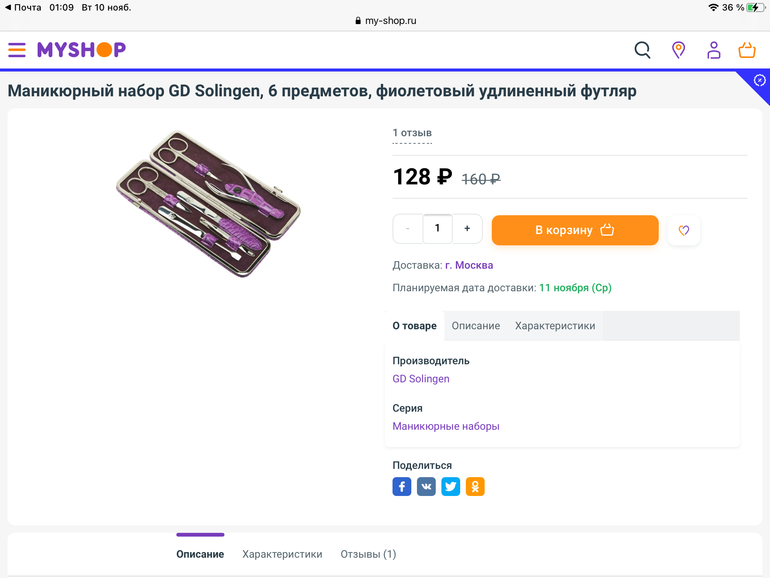Switch to the upper «Характеристики» tab
Viewport: 770px width, 578px height.
click(x=555, y=326)
